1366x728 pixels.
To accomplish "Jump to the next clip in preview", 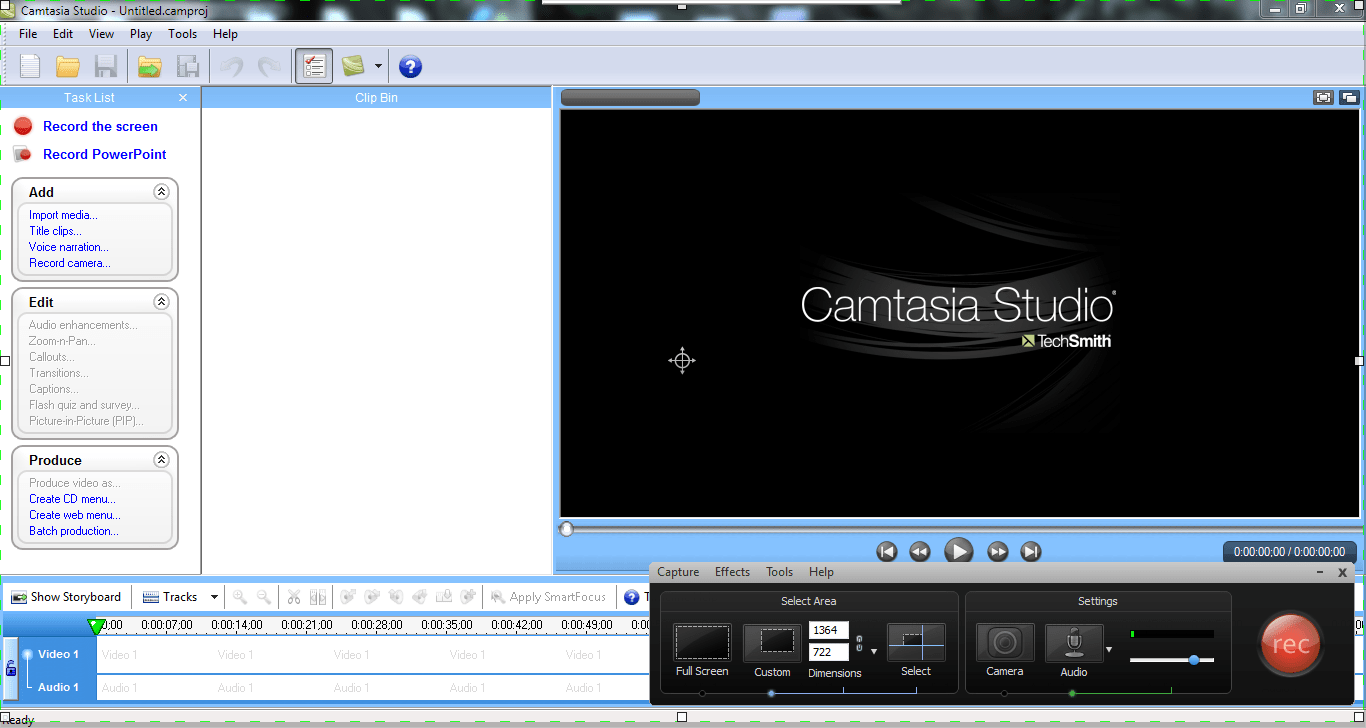I will pyautogui.click(x=1030, y=551).
